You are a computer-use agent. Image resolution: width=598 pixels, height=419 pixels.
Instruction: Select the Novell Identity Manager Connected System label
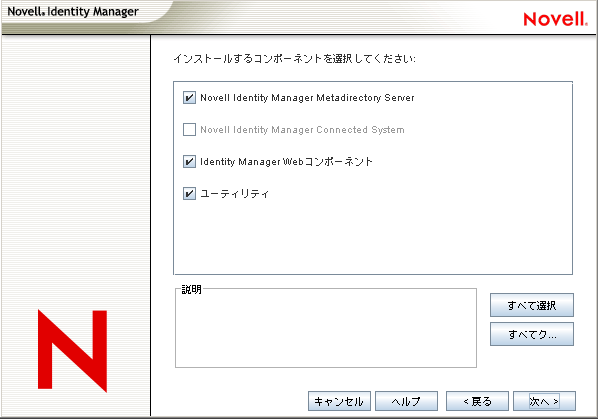point(302,130)
